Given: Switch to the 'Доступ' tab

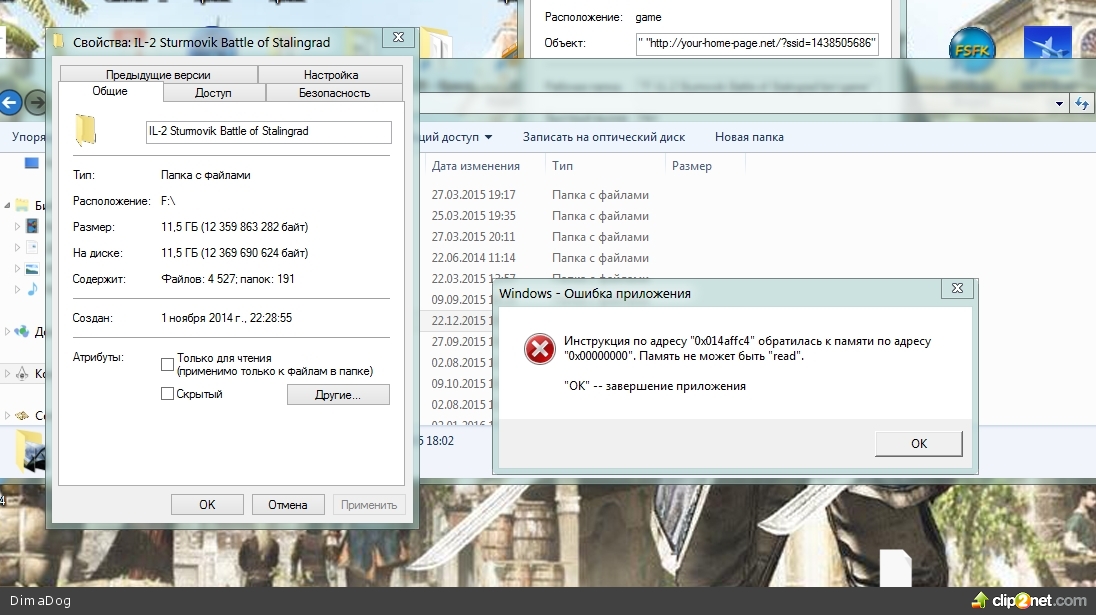Looking at the screenshot, I should 213,93.
